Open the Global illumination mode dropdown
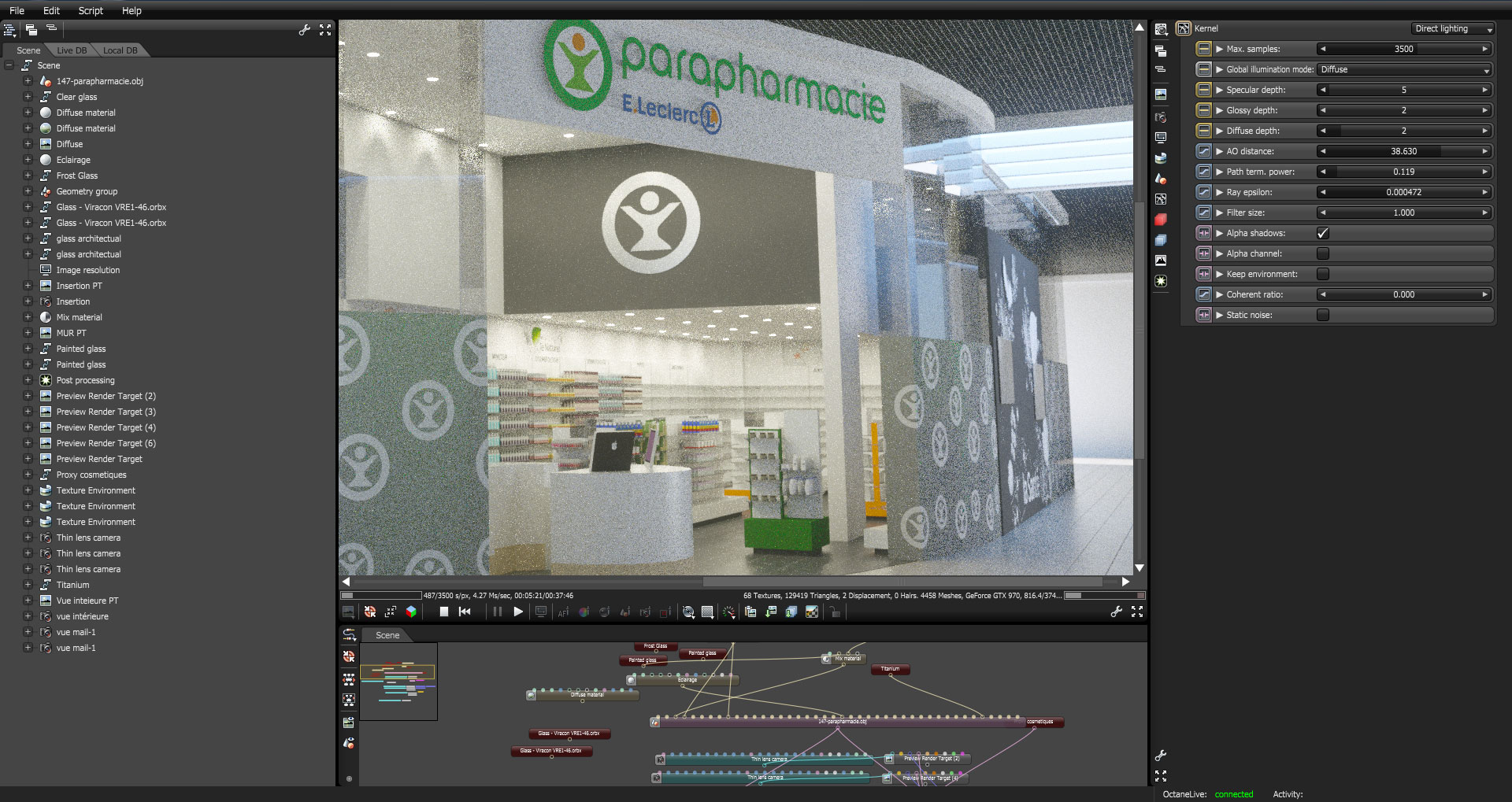The image size is (1512, 802). click(x=1405, y=69)
